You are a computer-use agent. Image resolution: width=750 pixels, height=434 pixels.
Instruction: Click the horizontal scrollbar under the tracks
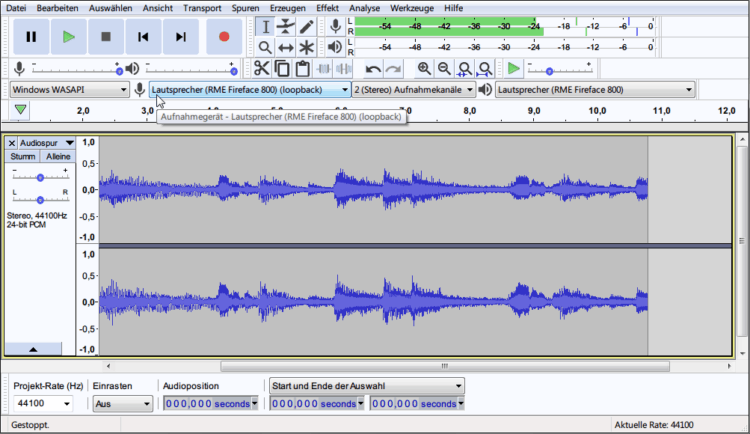pyautogui.click(x=445, y=366)
